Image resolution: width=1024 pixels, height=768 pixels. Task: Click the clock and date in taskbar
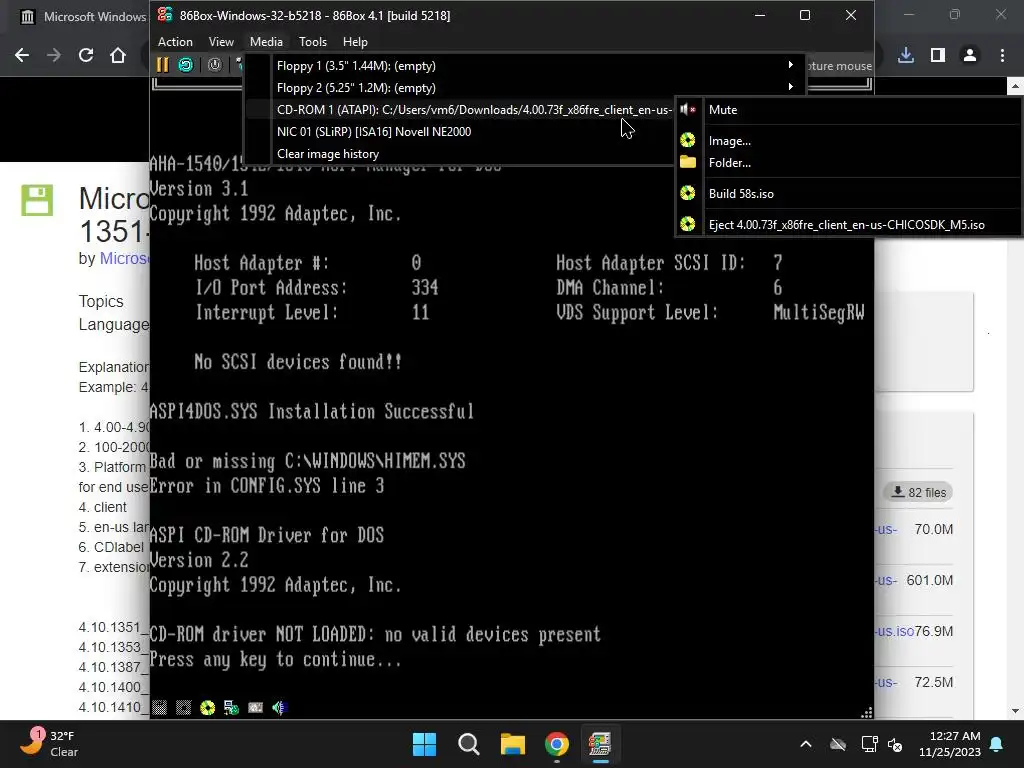tap(950, 744)
